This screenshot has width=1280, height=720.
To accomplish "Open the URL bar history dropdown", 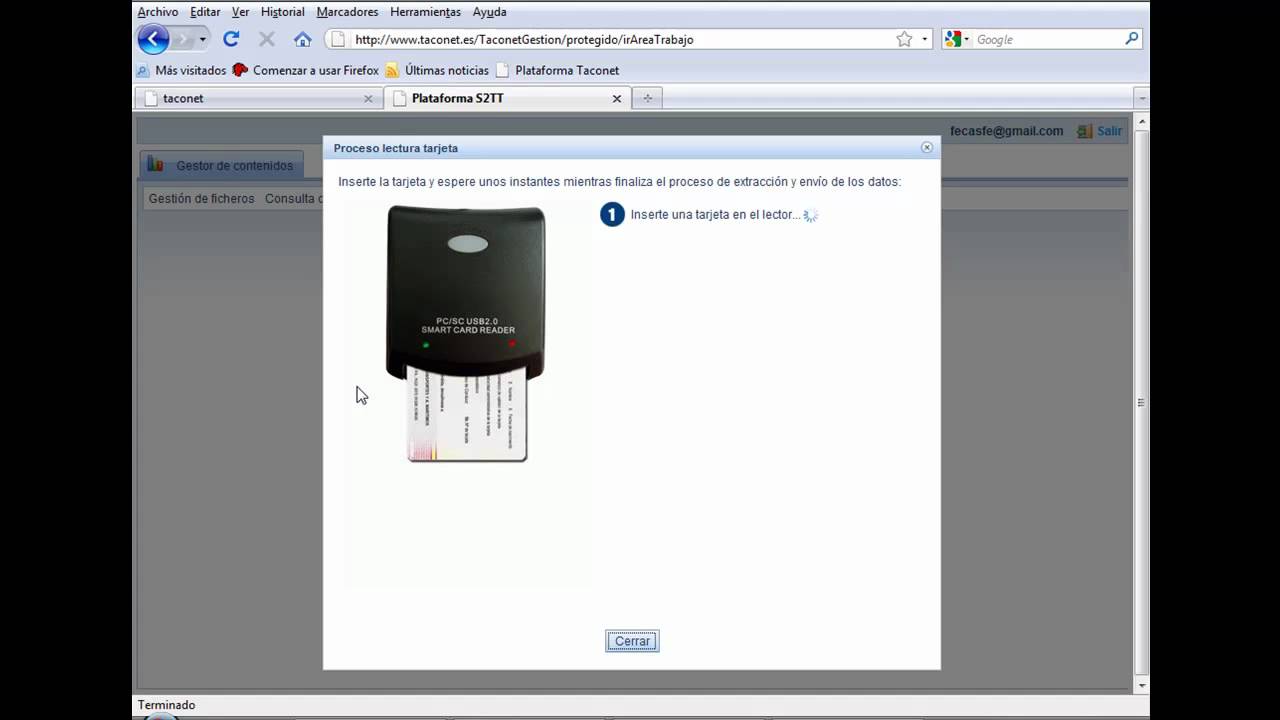I will [925, 39].
